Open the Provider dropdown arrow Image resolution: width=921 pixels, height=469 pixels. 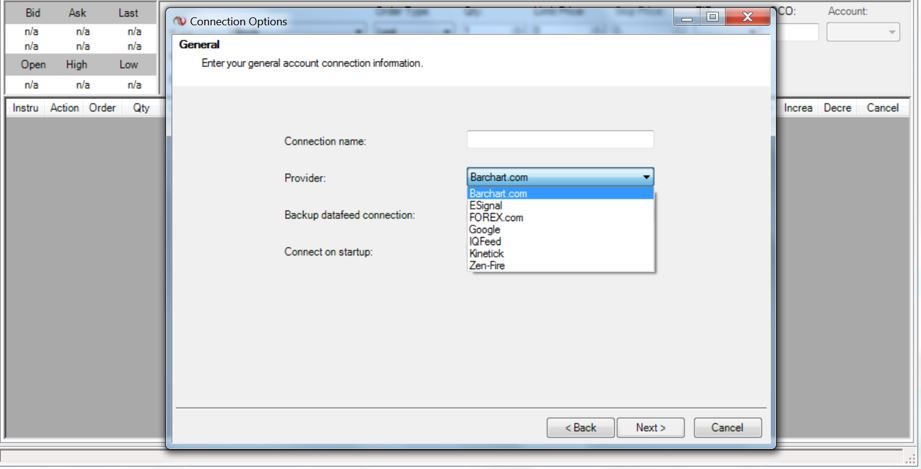(x=646, y=177)
